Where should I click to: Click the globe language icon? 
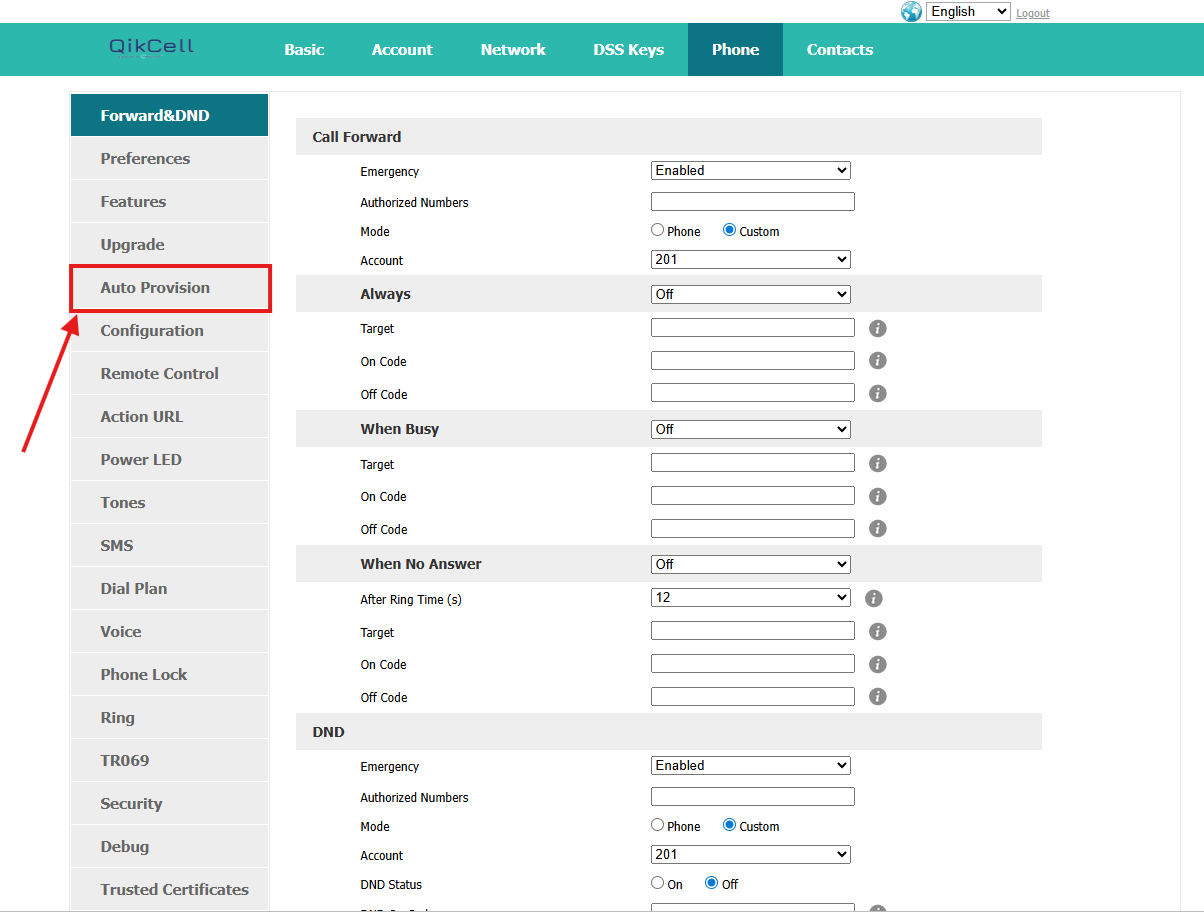tap(911, 12)
